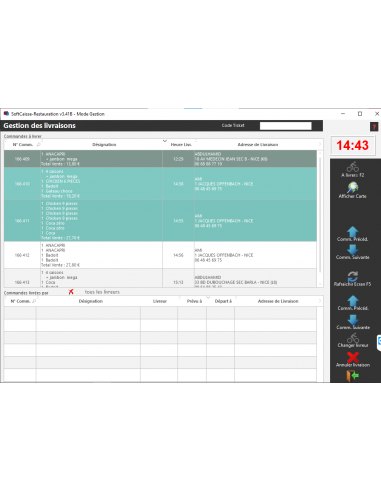The height and width of the screenshot is (492, 381).
Task: Open the red question mark help icon
Action: 374,127
